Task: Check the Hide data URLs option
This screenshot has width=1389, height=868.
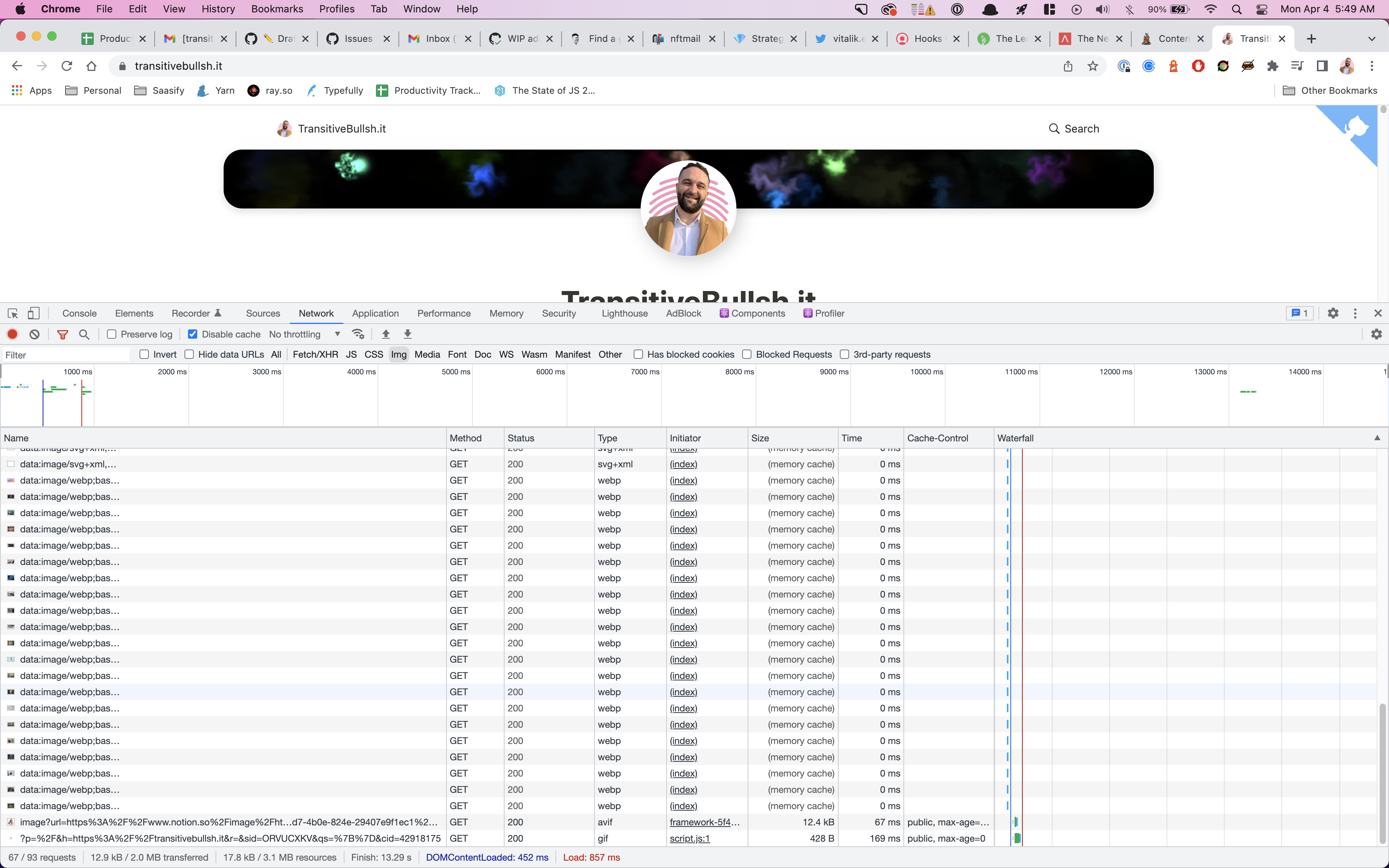Action: pos(190,354)
